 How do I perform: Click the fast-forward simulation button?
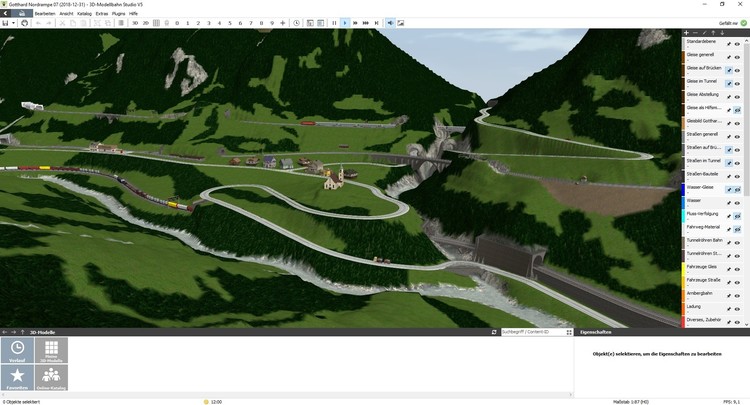pos(355,23)
